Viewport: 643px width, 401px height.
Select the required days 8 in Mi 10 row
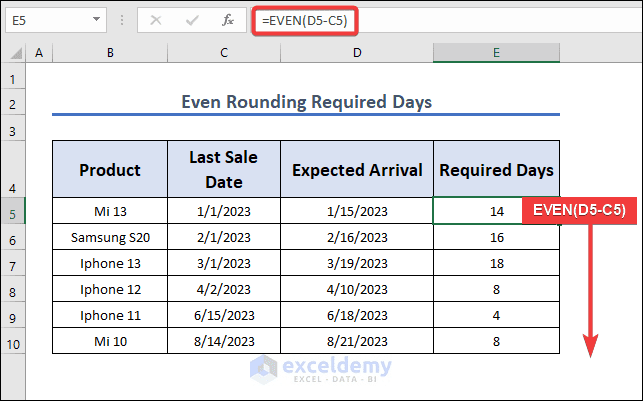tap(496, 341)
